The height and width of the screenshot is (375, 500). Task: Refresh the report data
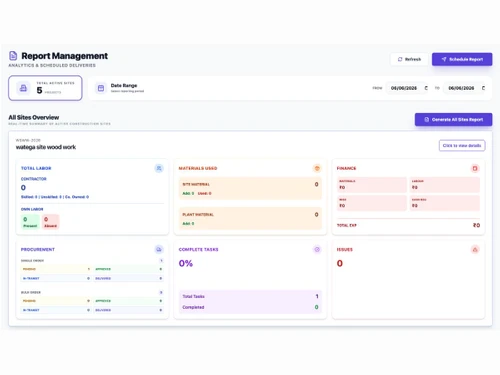tap(409, 59)
